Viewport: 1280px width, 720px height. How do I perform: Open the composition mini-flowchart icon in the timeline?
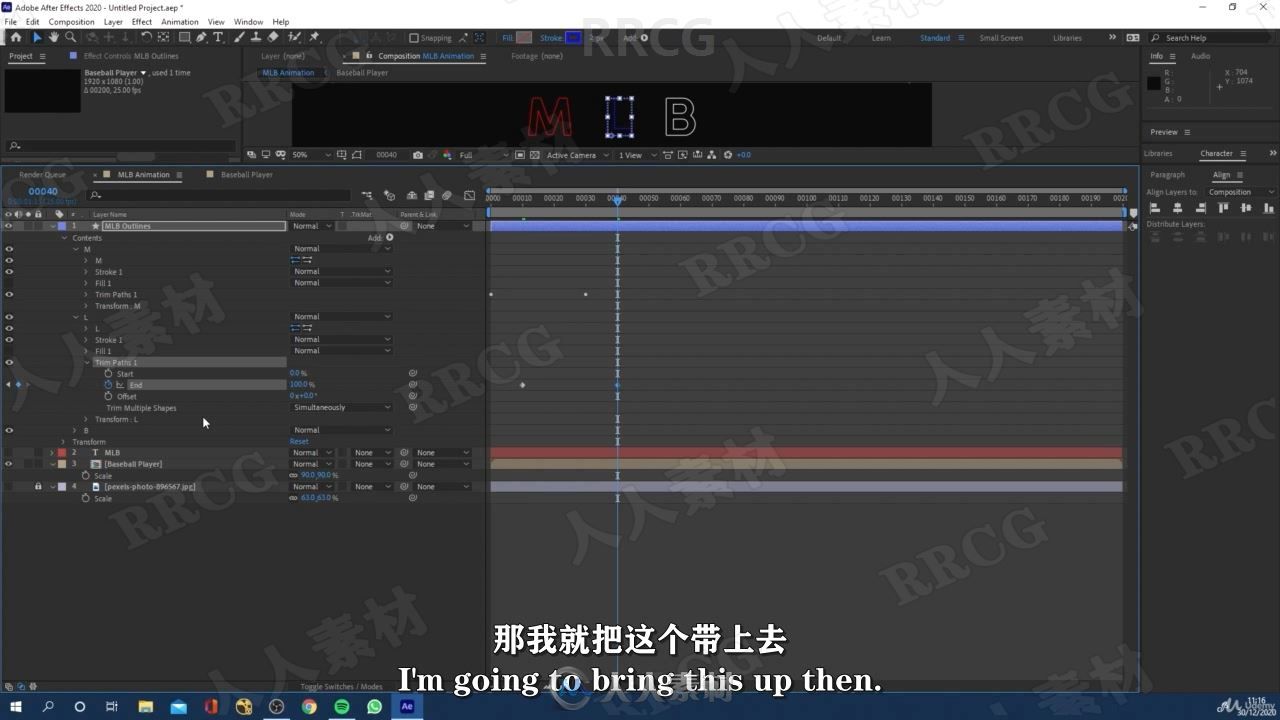tap(367, 195)
